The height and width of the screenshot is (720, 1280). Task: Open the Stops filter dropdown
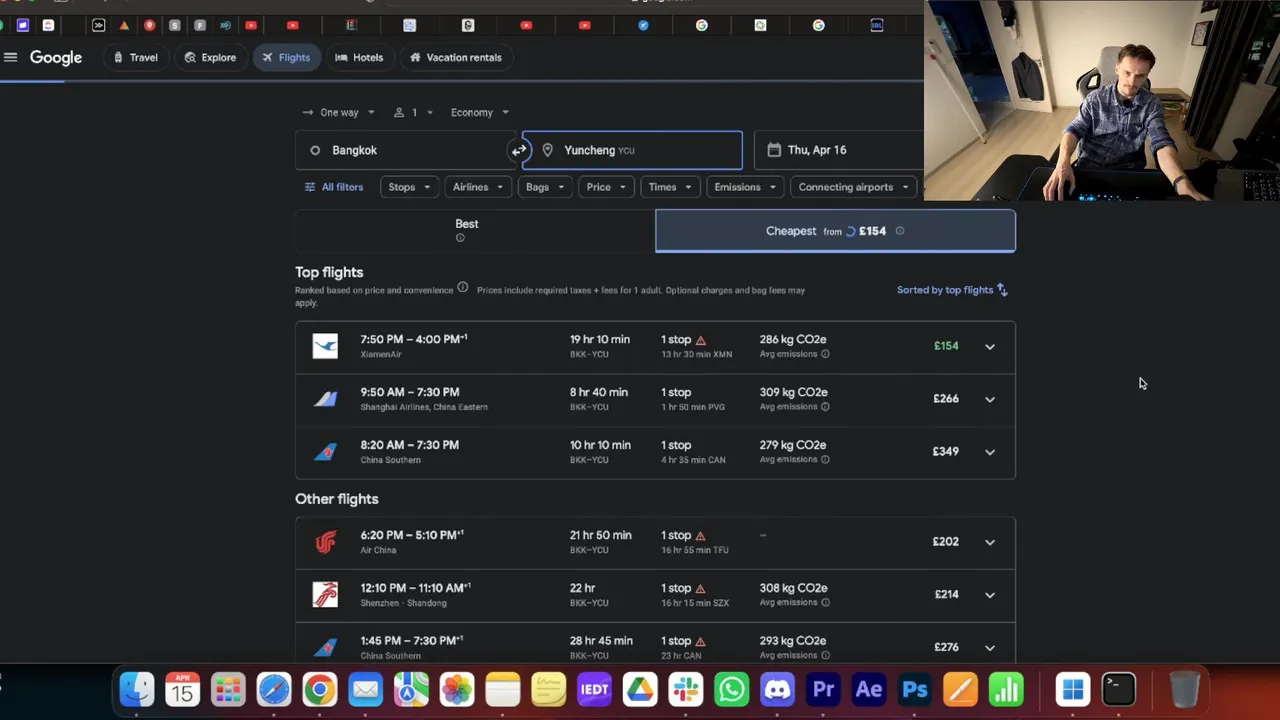coord(409,187)
